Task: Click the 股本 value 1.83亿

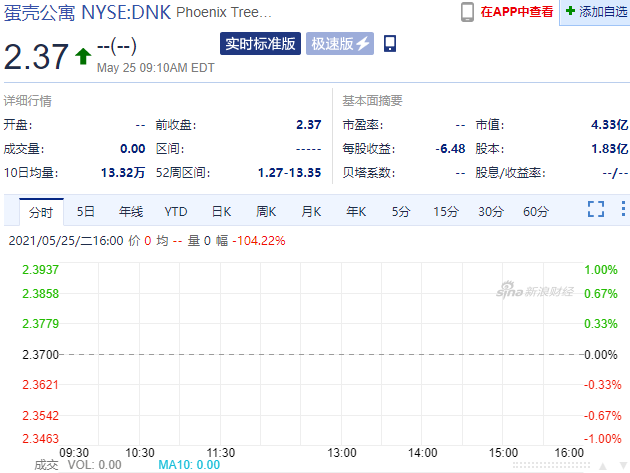Action: 610,149
